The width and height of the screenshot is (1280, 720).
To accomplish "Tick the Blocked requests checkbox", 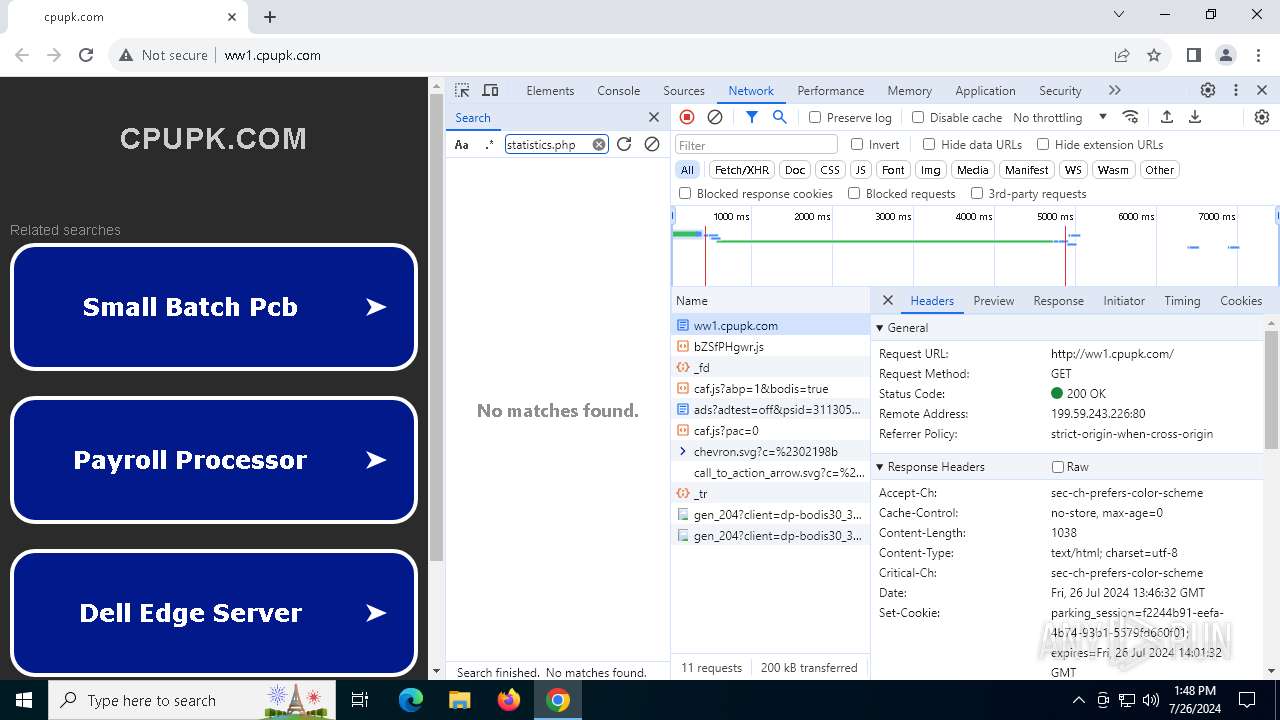I will pos(854,193).
